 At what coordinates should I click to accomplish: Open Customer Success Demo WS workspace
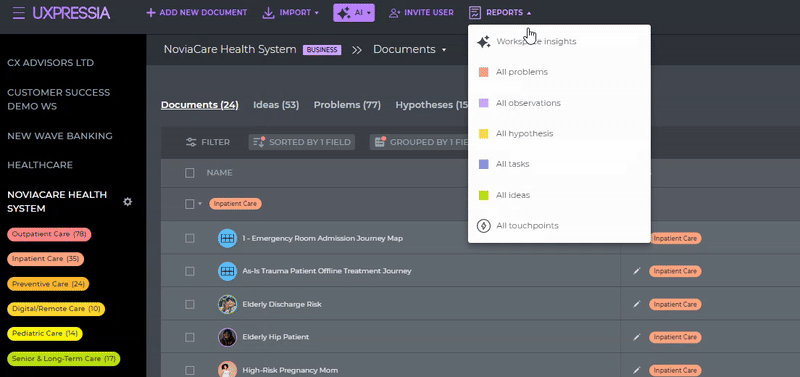click(58, 99)
